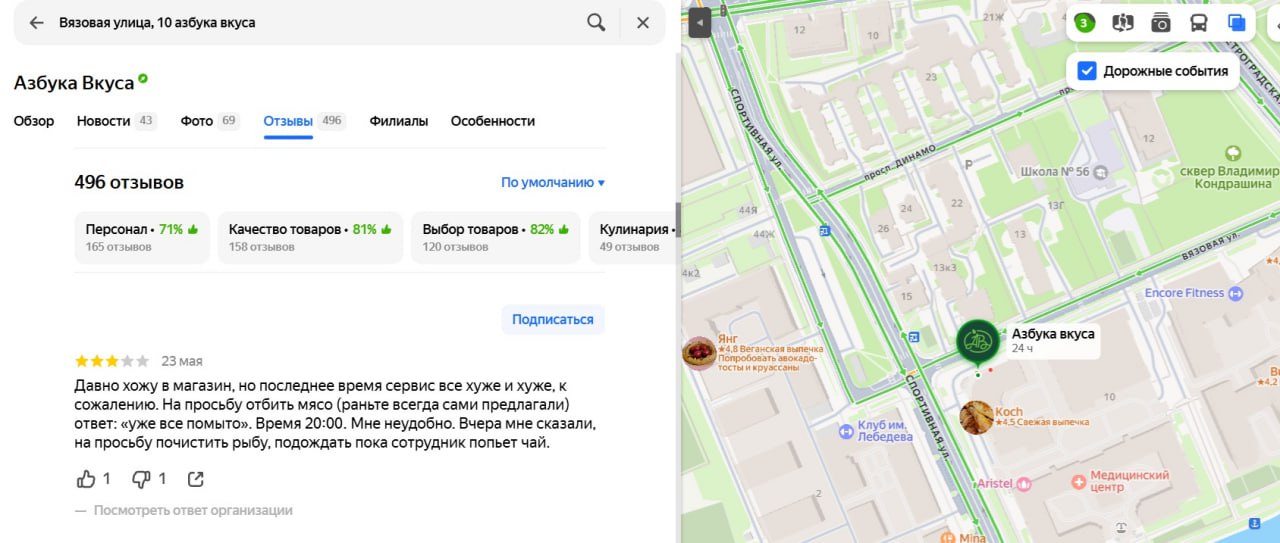Open the Новости tab
This screenshot has height=543, width=1280.
(x=104, y=121)
